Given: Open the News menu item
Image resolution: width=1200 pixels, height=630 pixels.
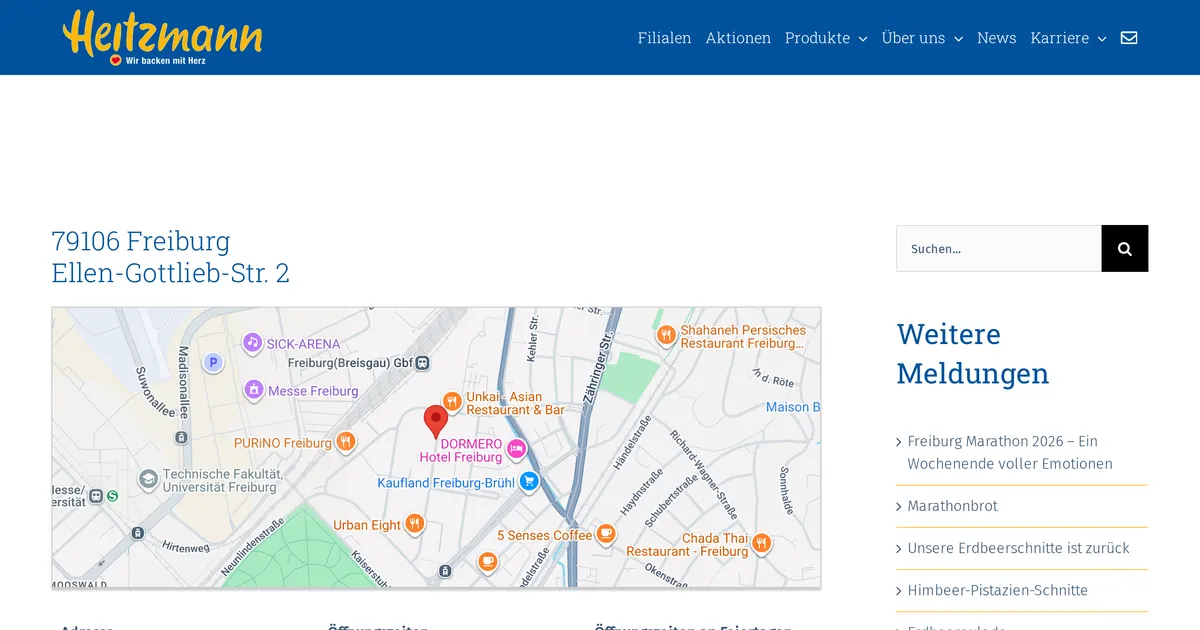Looking at the screenshot, I should pyautogui.click(x=996, y=38).
